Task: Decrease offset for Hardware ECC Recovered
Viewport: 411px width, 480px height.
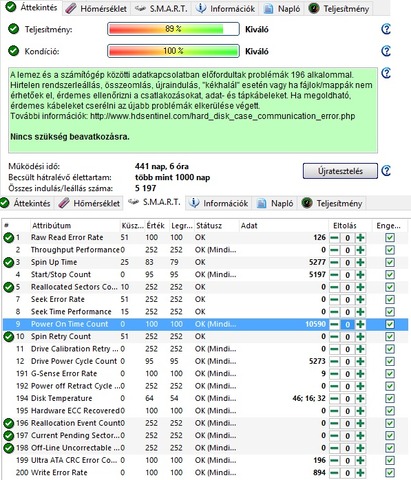Action: (x=334, y=411)
